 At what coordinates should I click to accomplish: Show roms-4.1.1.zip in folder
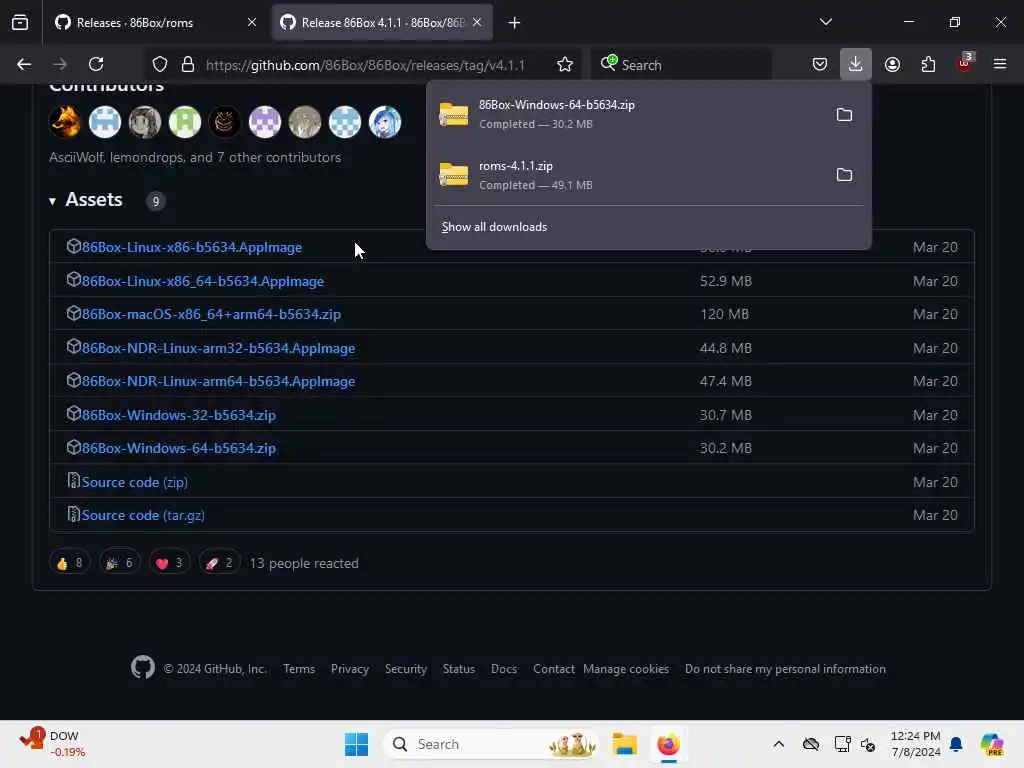click(844, 175)
